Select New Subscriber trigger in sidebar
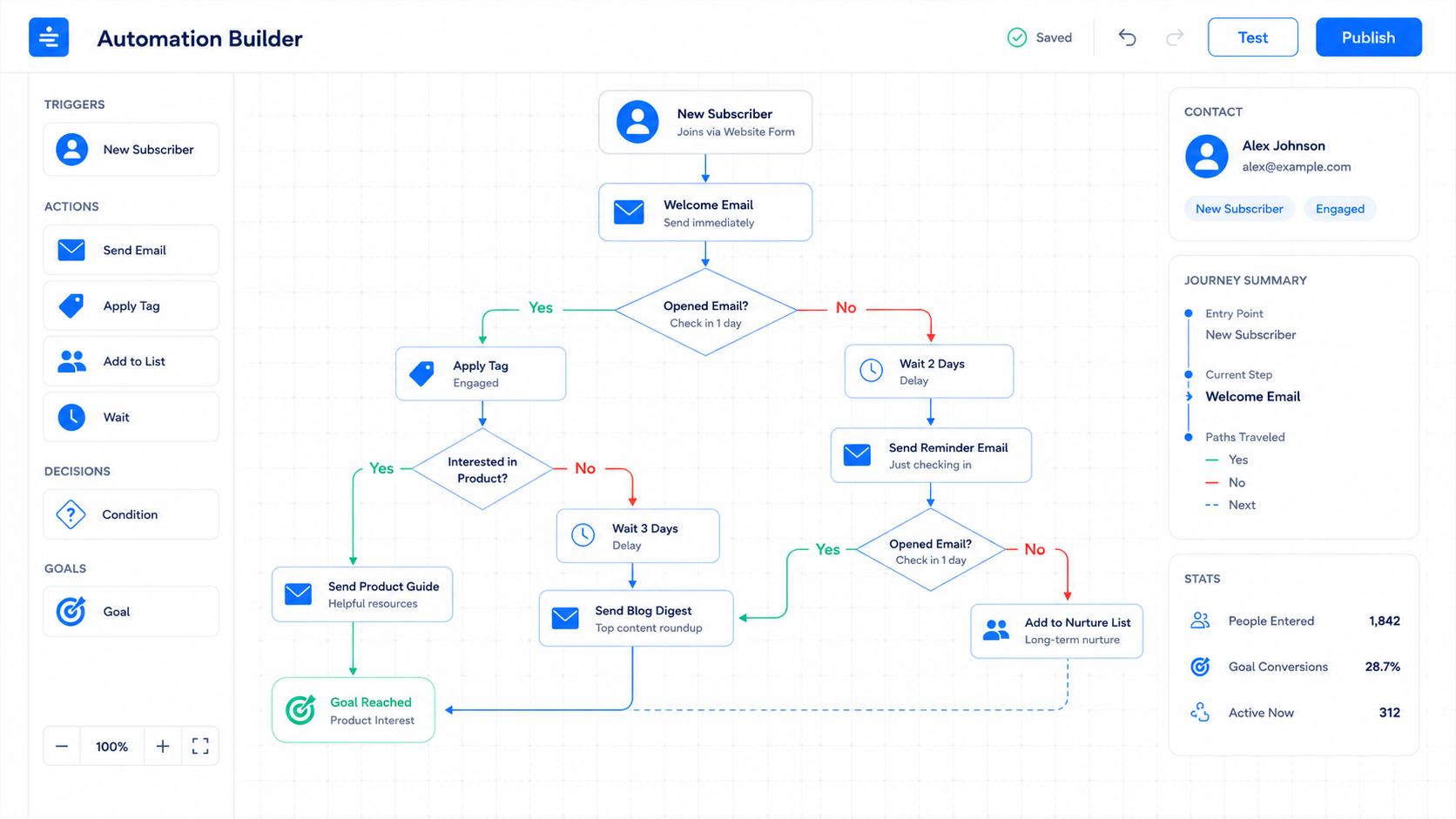 [x=131, y=150]
